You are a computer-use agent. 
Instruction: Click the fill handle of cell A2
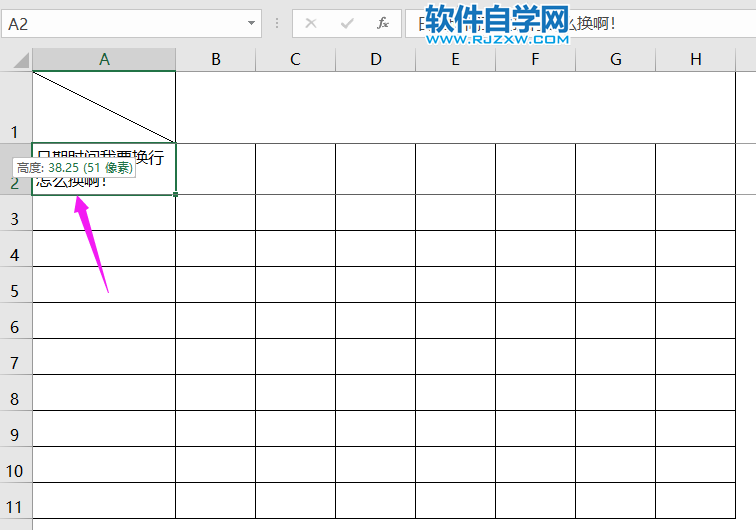coord(176,195)
